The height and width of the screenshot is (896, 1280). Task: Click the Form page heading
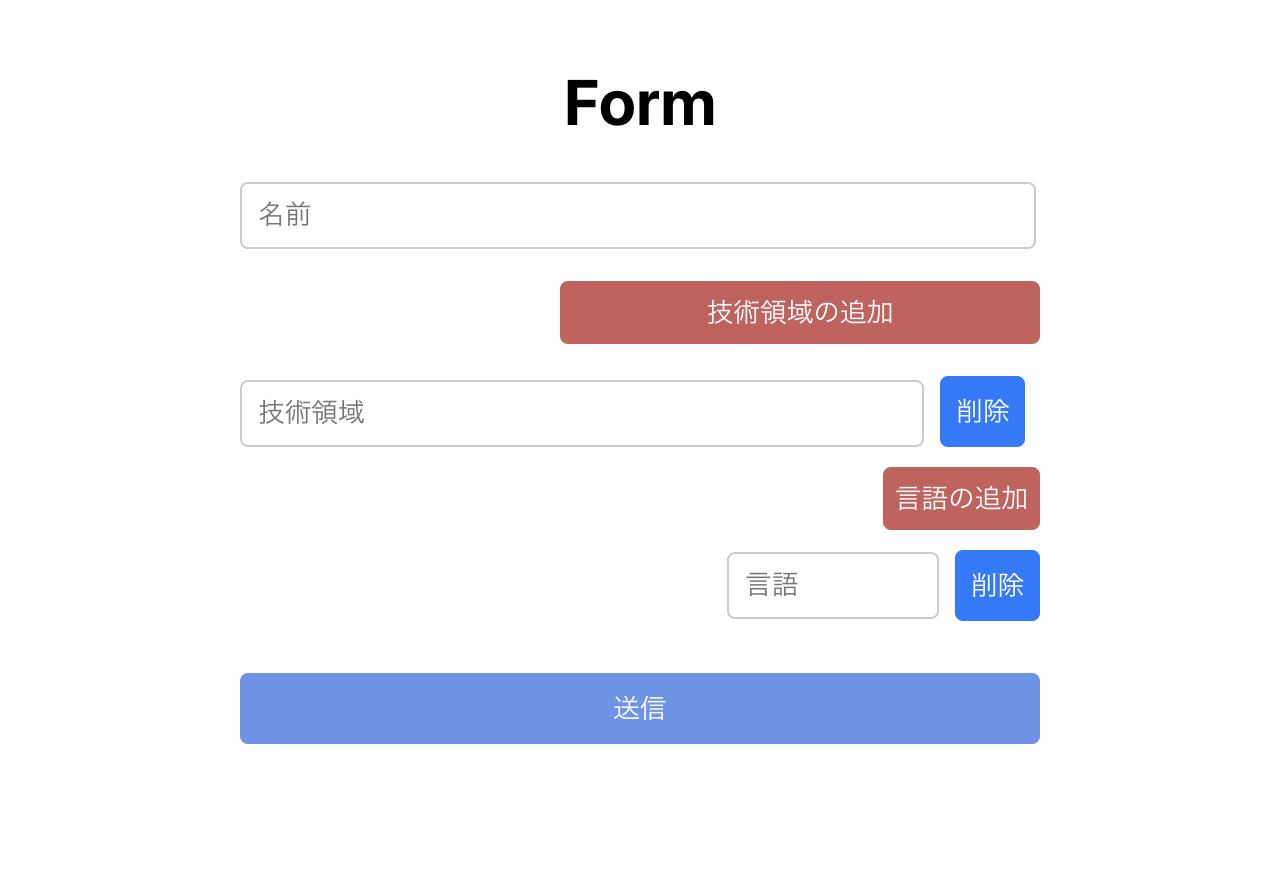(x=640, y=103)
